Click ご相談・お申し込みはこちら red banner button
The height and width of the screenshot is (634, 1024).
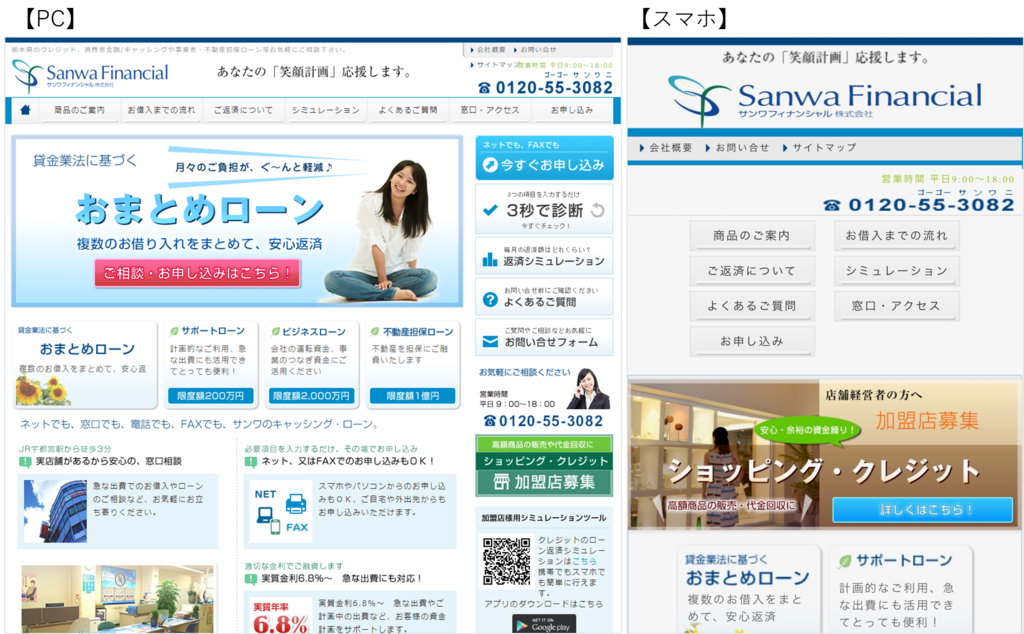pos(197,272)
